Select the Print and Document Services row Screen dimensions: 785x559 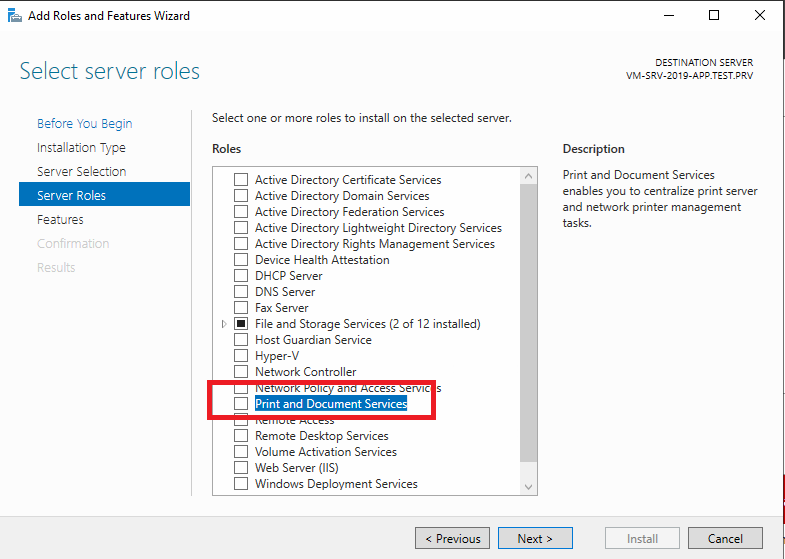point(331,404)
